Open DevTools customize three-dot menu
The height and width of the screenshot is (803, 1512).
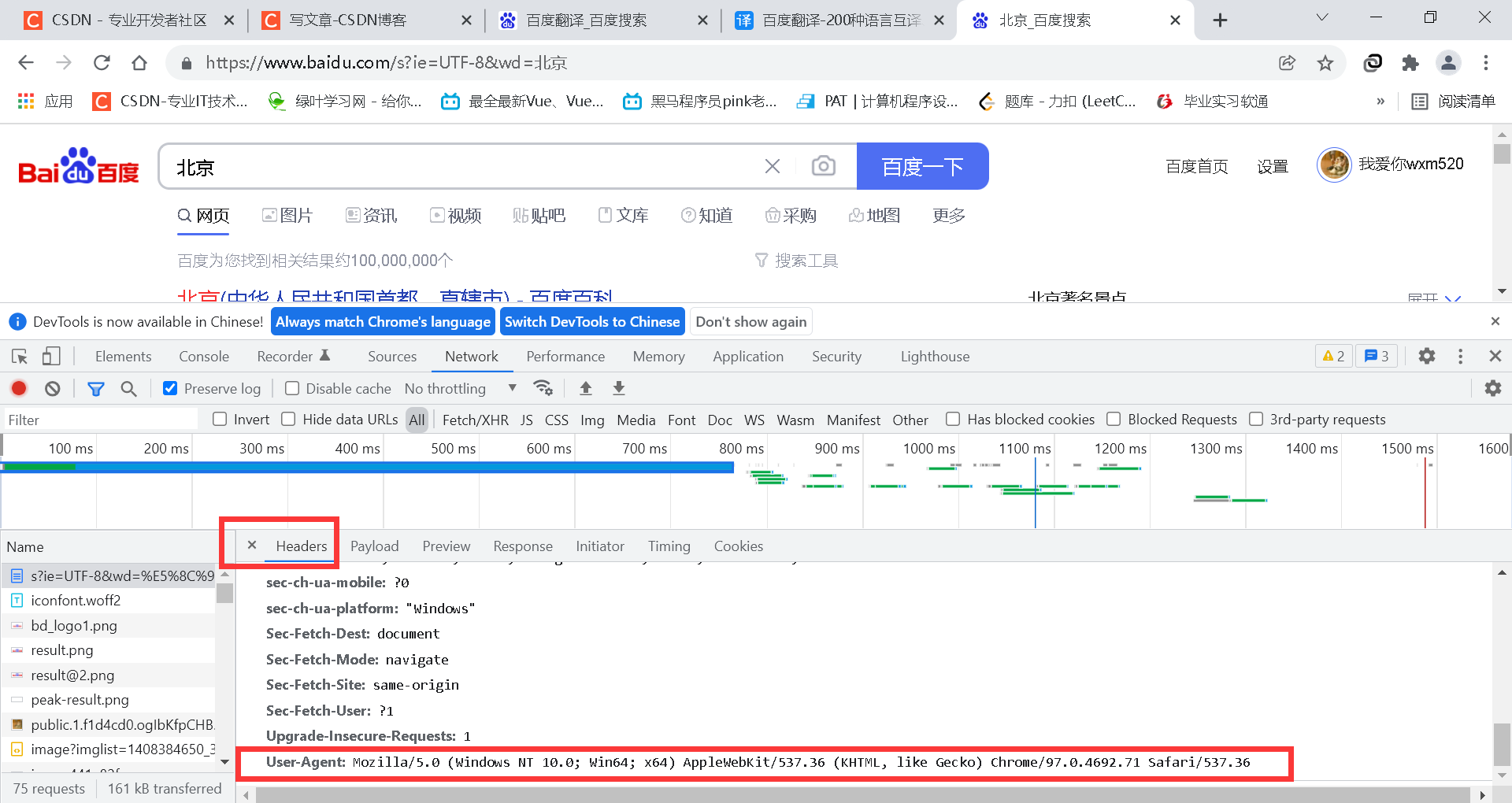(x=1460, y=356)
